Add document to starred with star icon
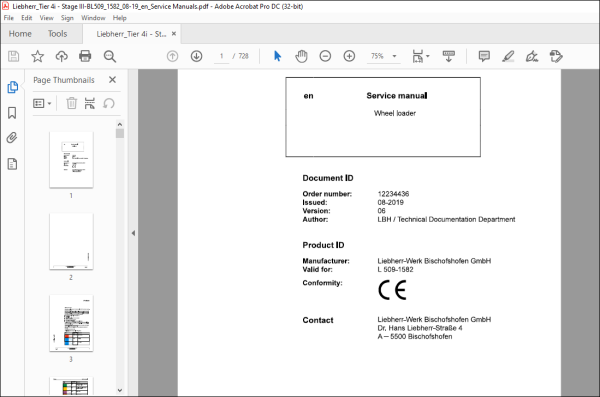600x397 pixels. pyautogui.click(x=38, y=56)
